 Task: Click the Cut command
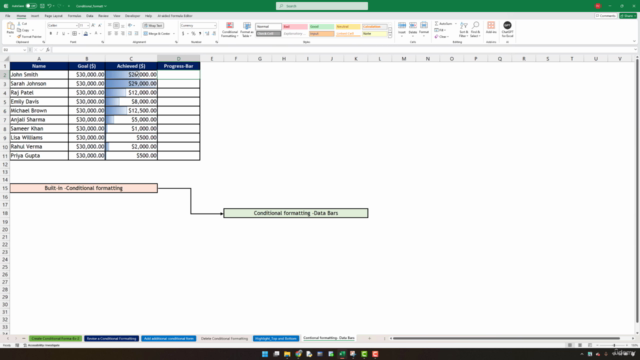point(22,24)
